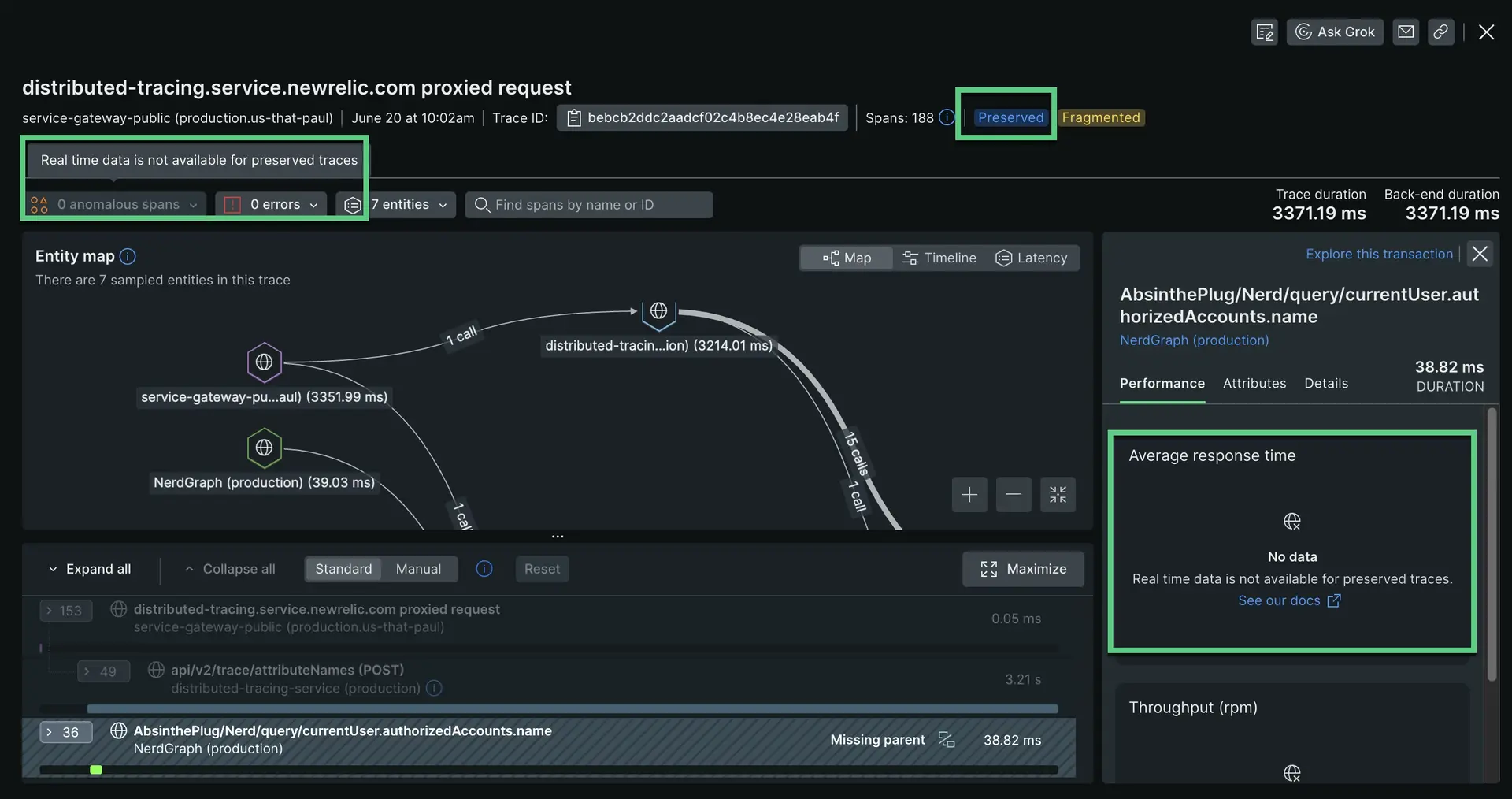The image size is (1512, 799).
Task: Click the Missing parent link icon
Action: point(946,740)
